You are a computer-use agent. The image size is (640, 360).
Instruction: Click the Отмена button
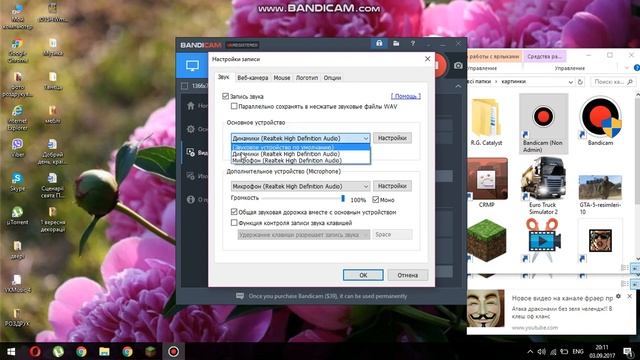pyautogui.click(x=407, y=275)
